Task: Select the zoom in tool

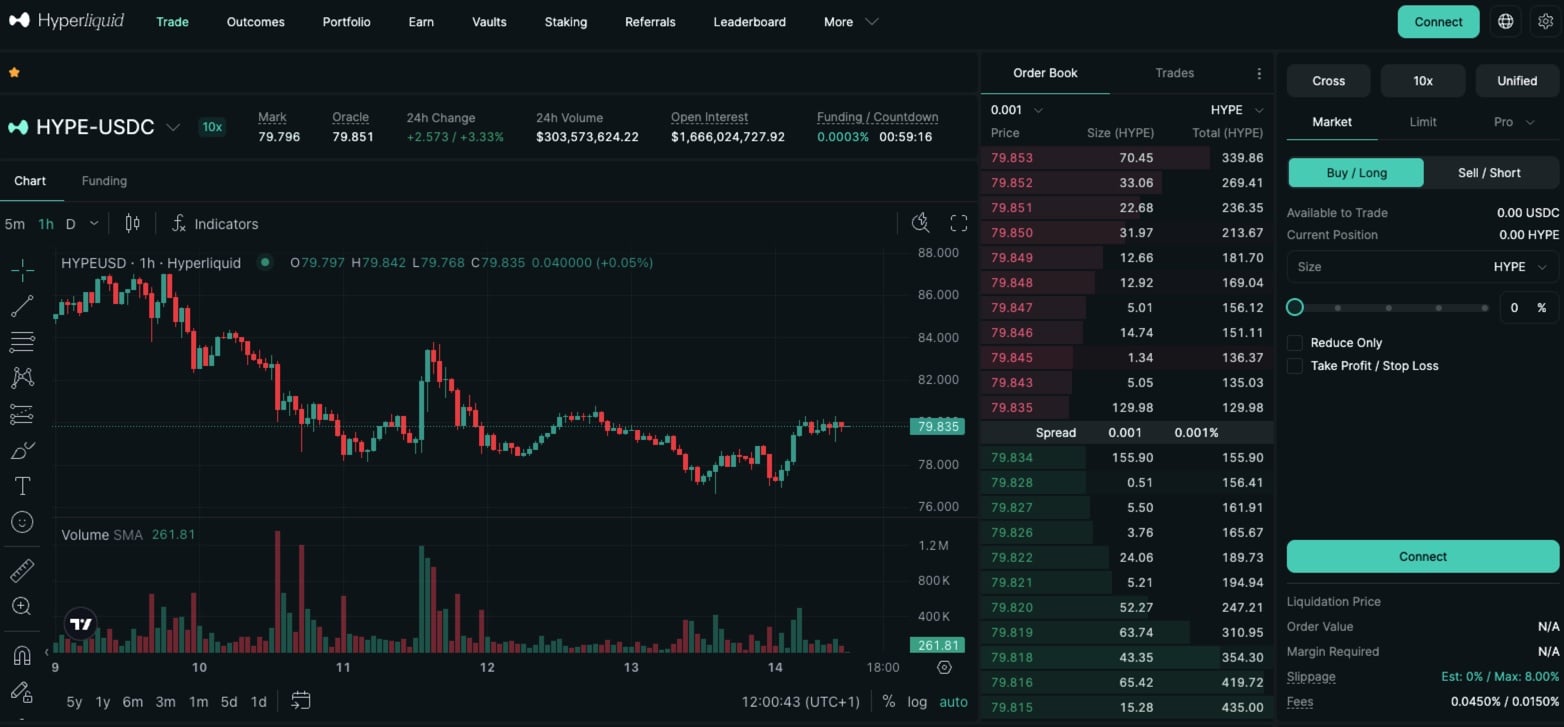Action: pos(22,606)
